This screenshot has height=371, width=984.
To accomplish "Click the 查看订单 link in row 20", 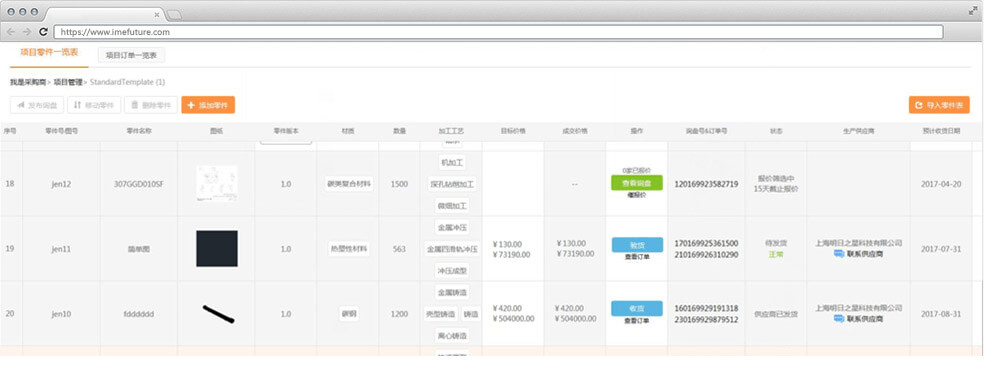I will 637,321.
